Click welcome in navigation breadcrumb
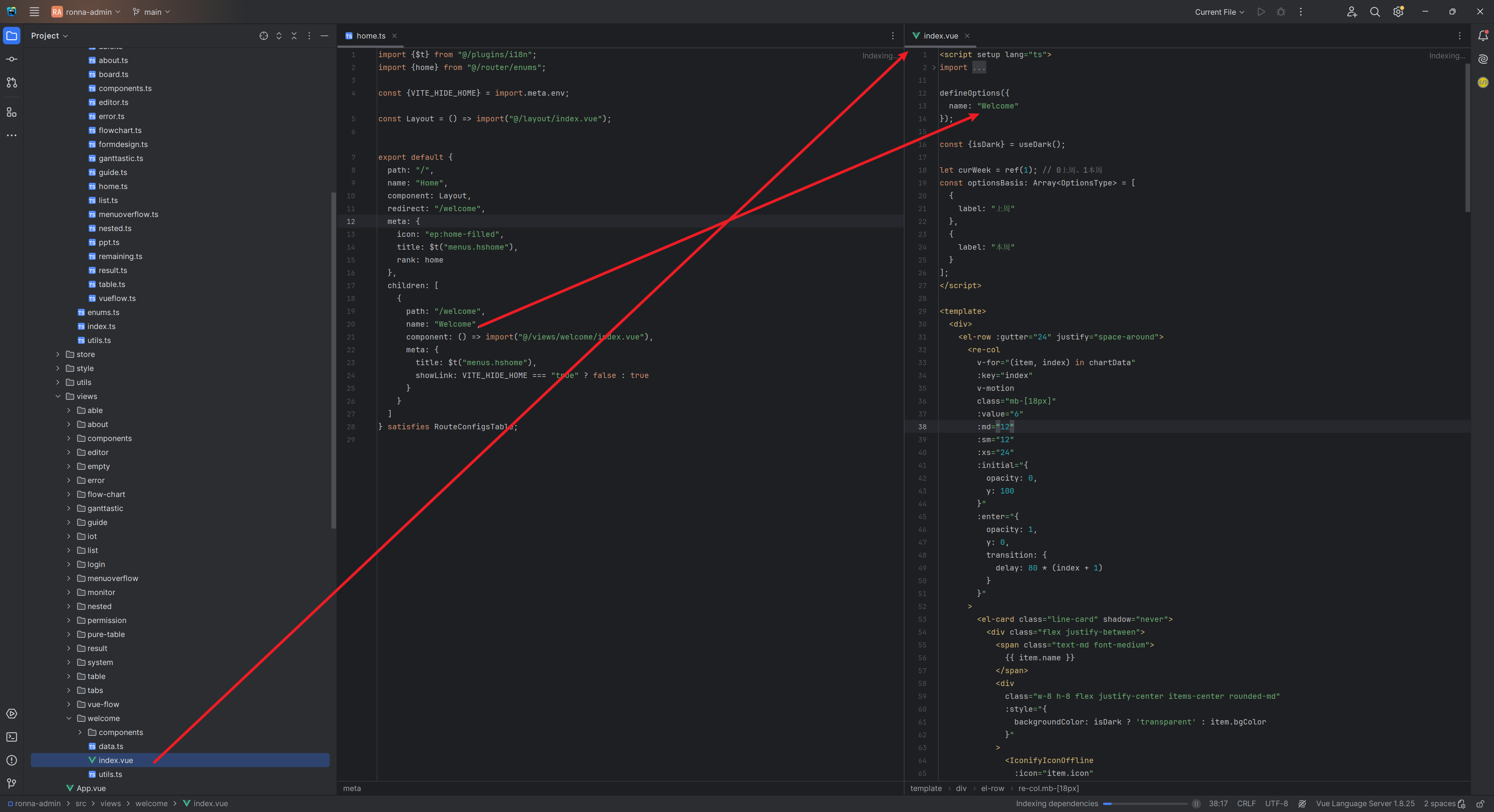The height and width of the screenshot is (812, 1494). [151, 803]
